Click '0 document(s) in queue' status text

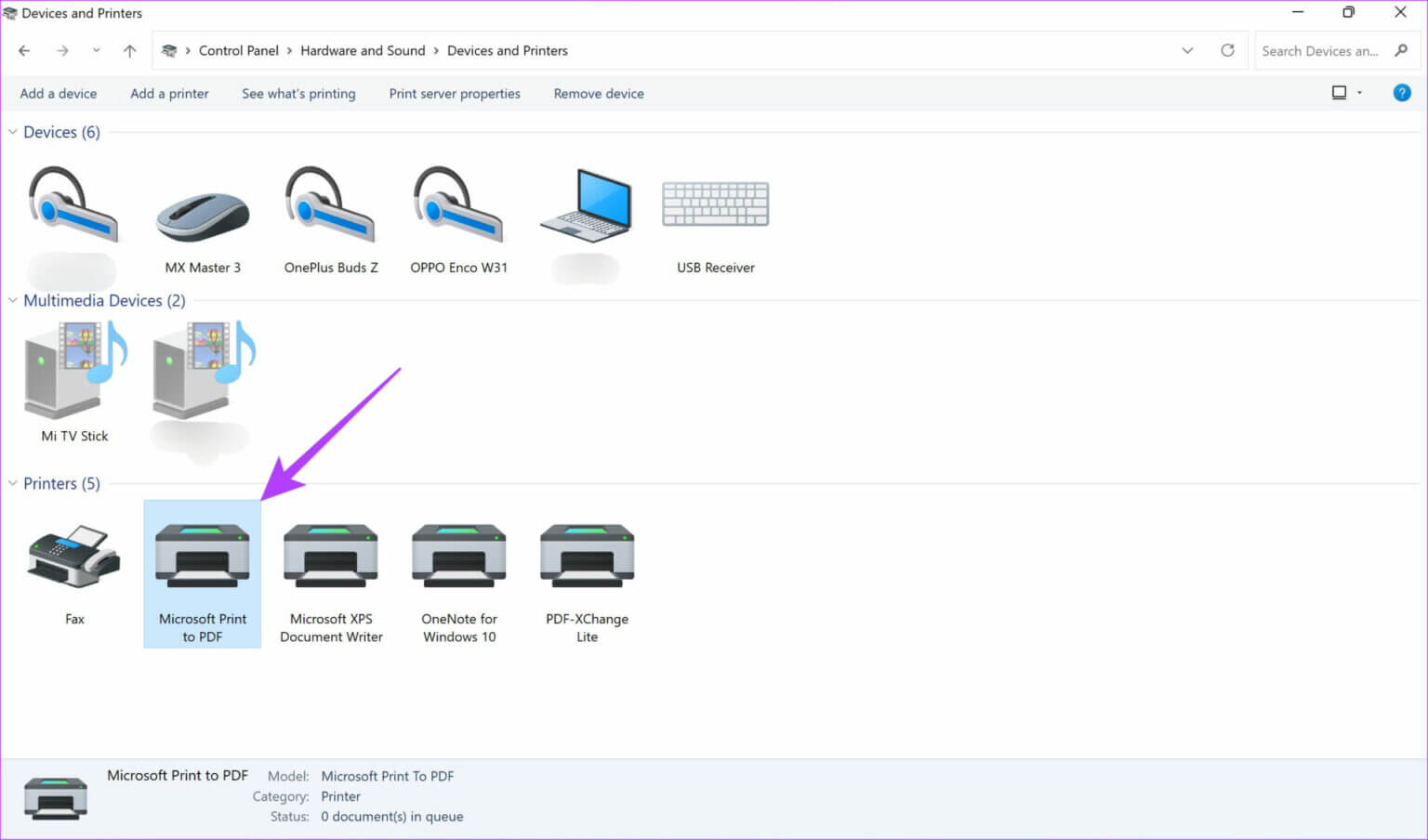(392, 817)
